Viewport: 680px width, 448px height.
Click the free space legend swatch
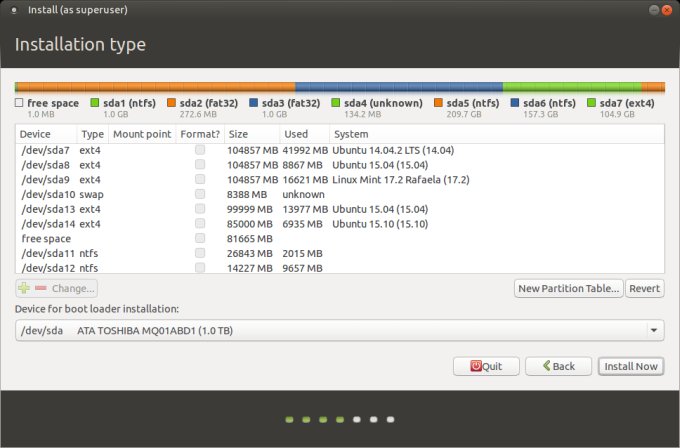coord(19,103)
